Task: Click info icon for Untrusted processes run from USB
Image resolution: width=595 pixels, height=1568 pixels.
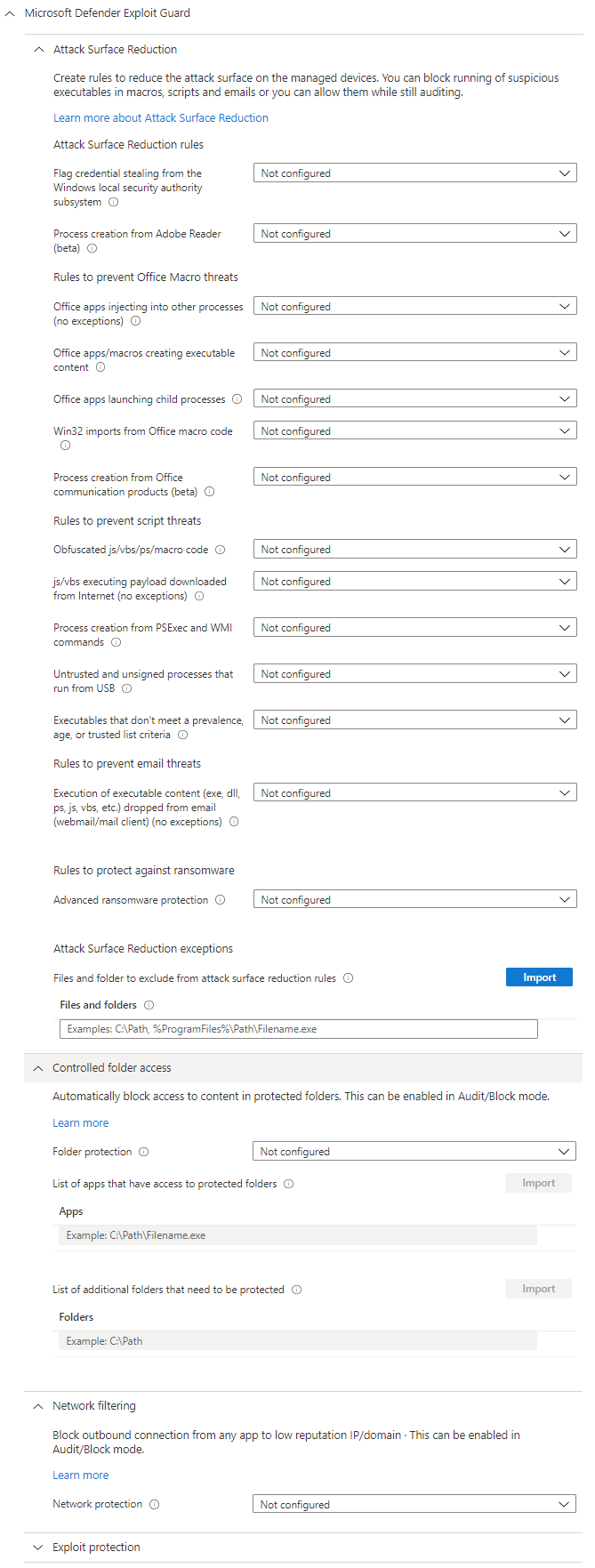Action: coord(127,688)
